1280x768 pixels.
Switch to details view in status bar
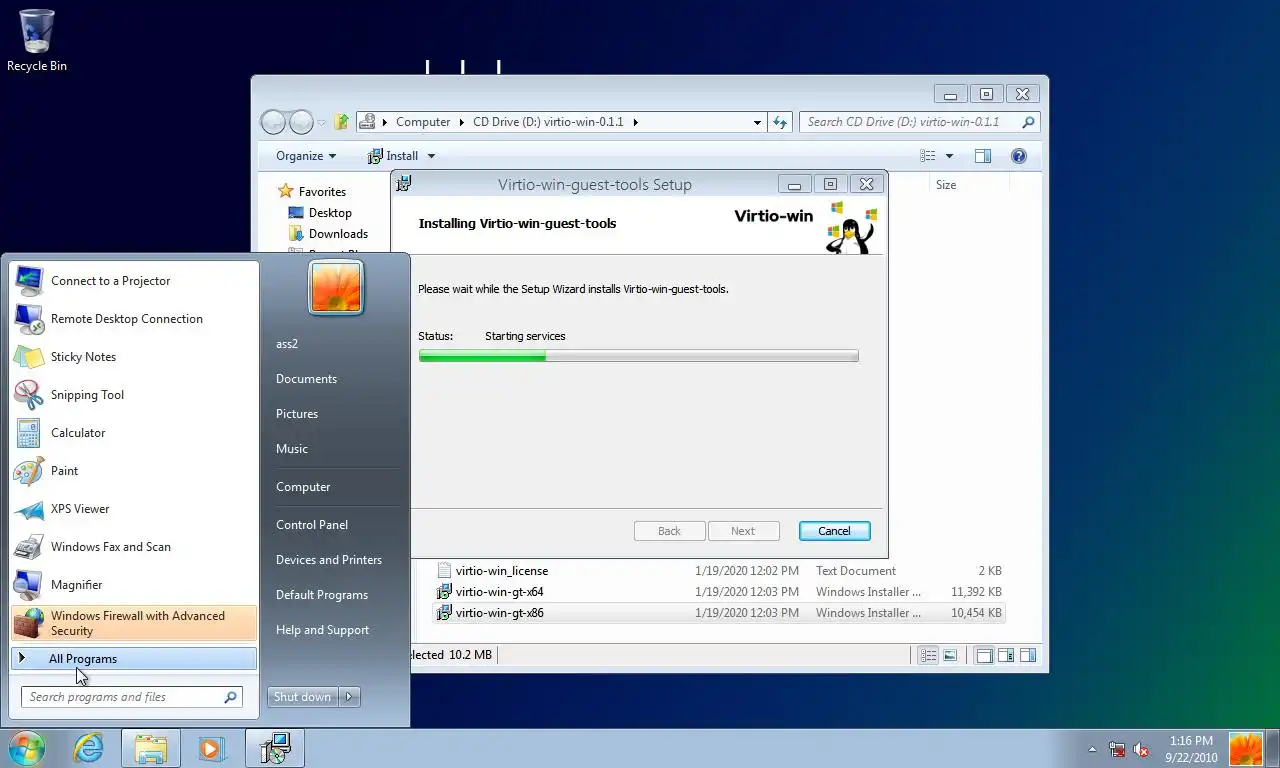click(x=929, y=655)
